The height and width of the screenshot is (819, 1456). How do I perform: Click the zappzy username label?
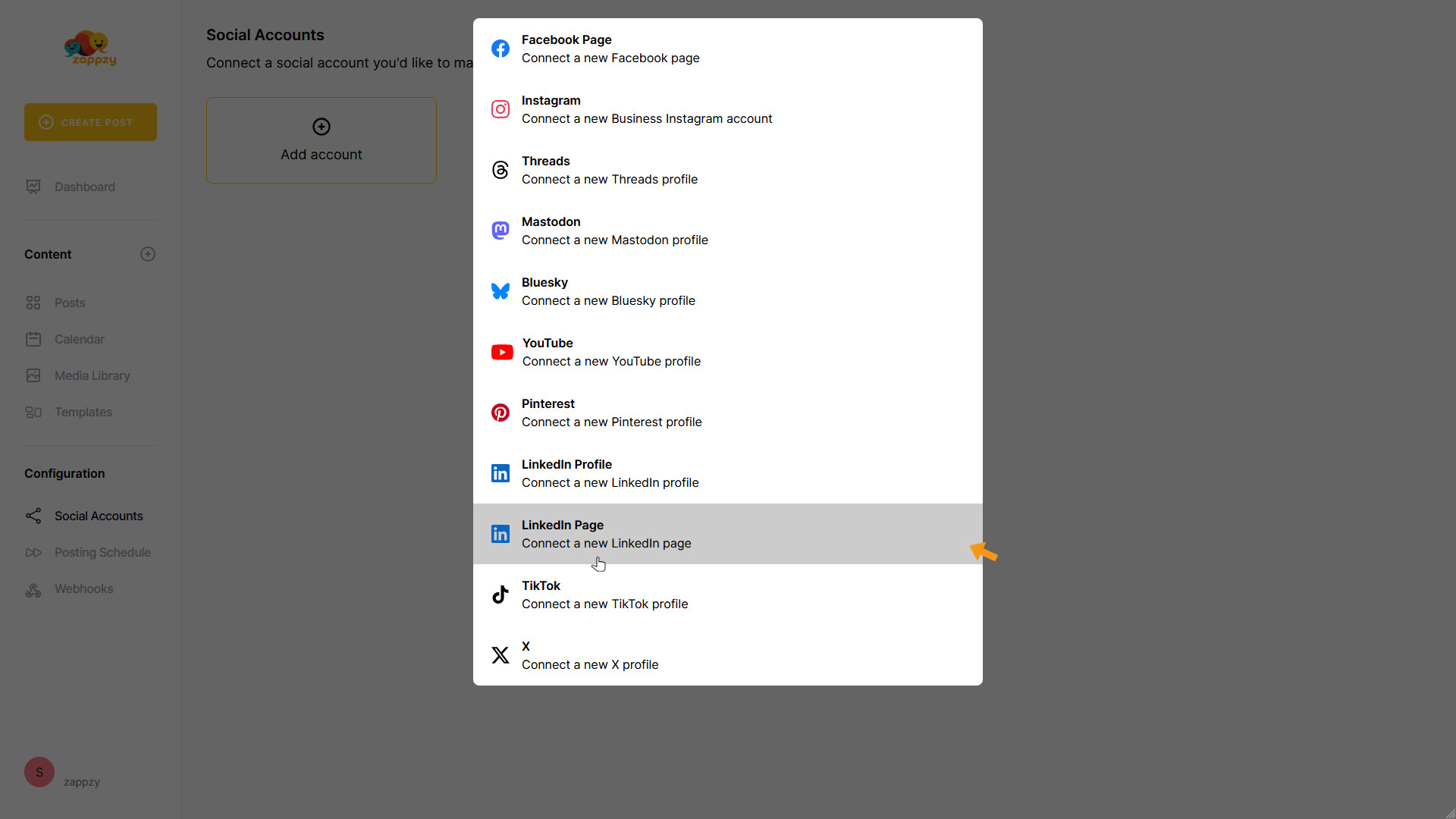[x=82, y=782]
